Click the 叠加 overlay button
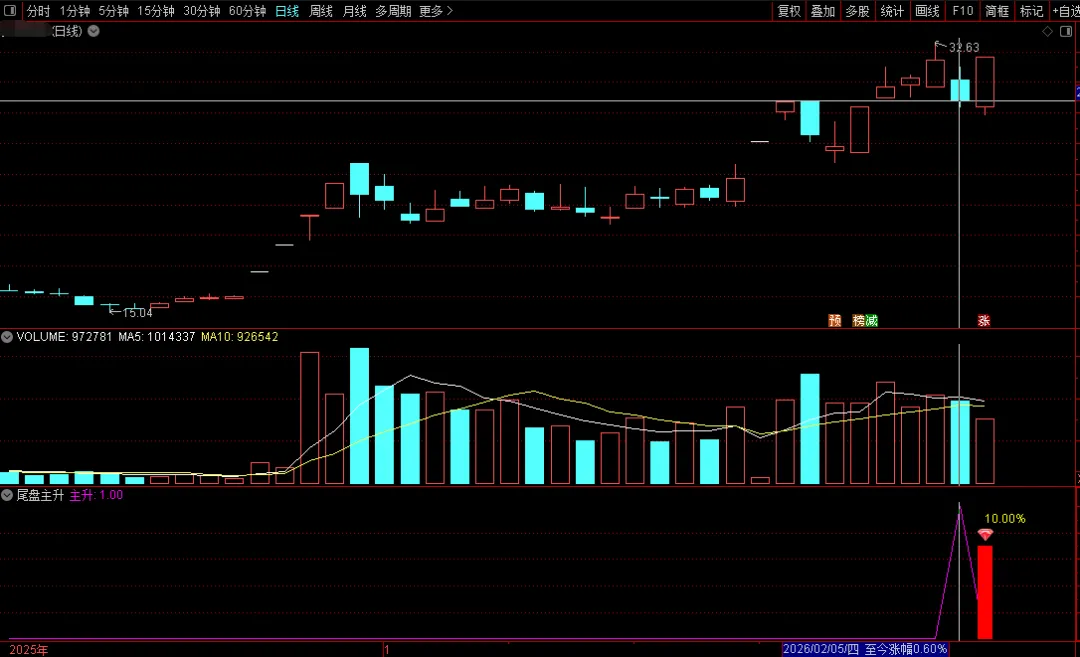This screenshot has height=657, width=1080. pos(823,11)
